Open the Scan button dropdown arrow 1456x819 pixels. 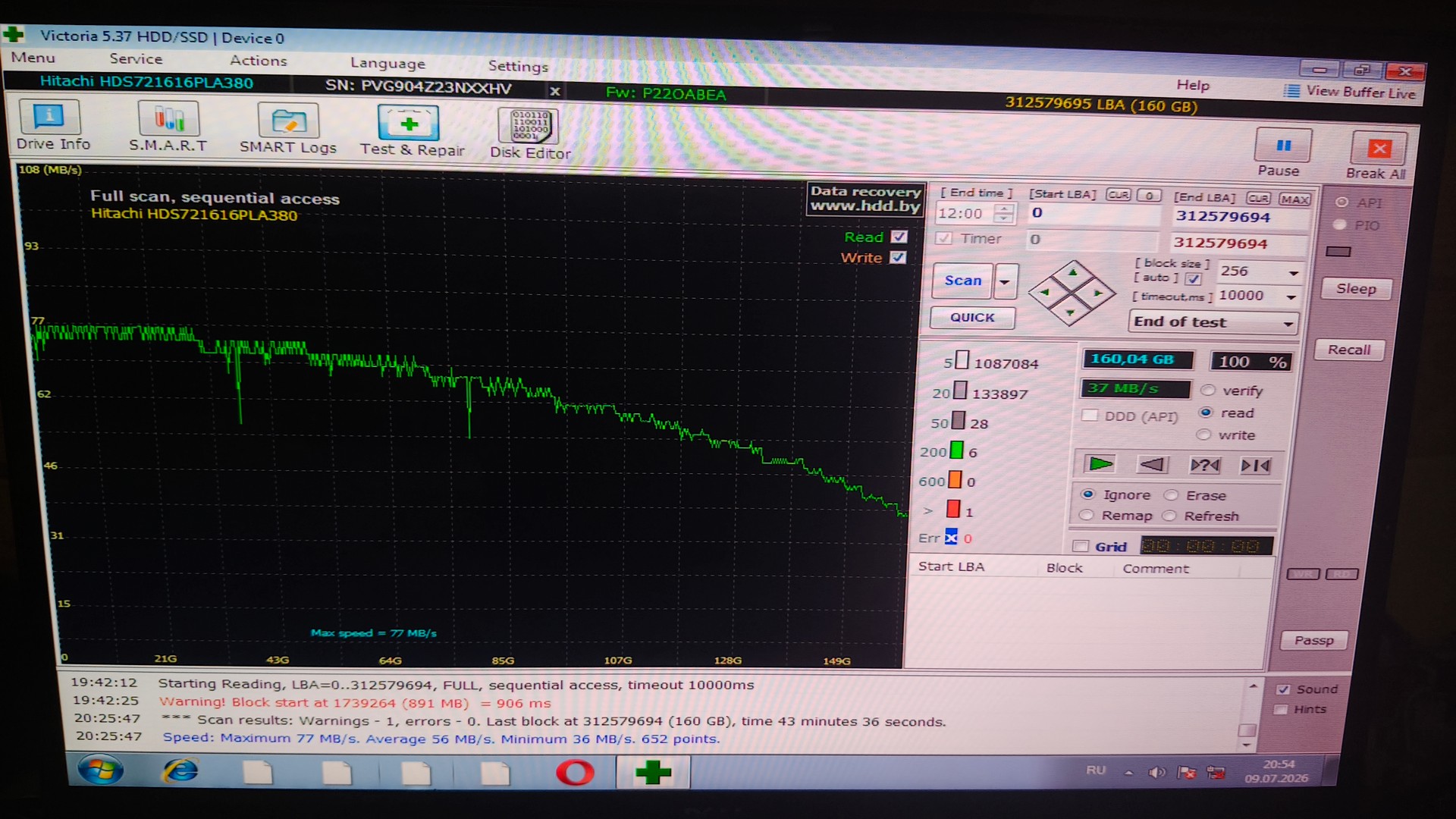[1005, 282]
